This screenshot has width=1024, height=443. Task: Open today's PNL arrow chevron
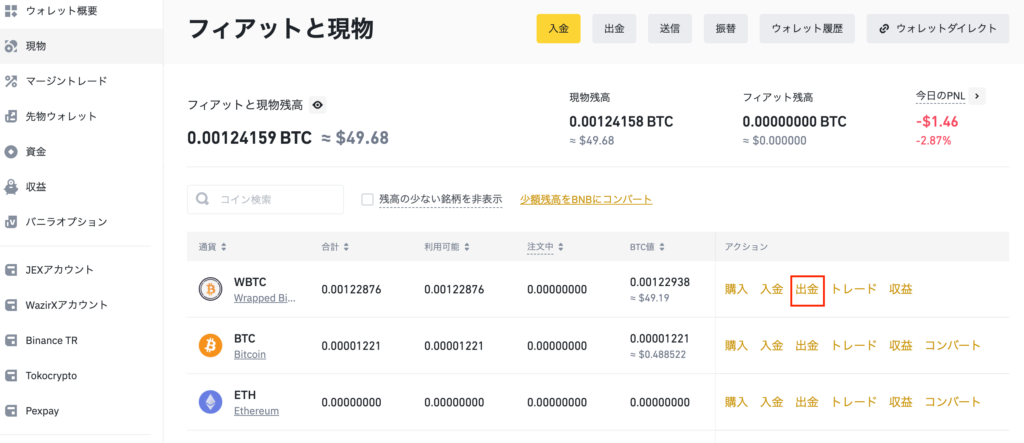pos(976,96)
